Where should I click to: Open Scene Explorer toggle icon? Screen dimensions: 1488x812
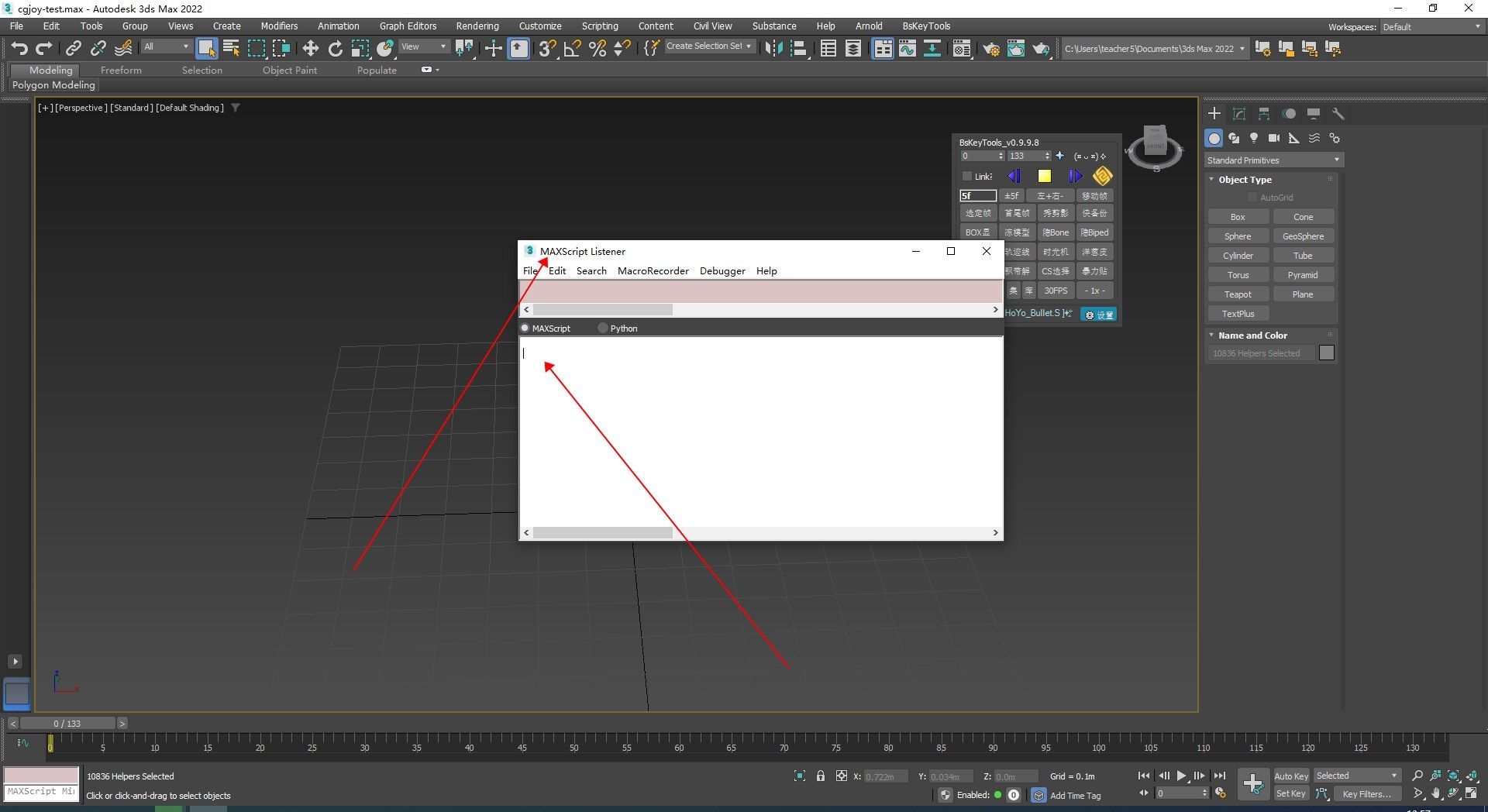point(828,49)
